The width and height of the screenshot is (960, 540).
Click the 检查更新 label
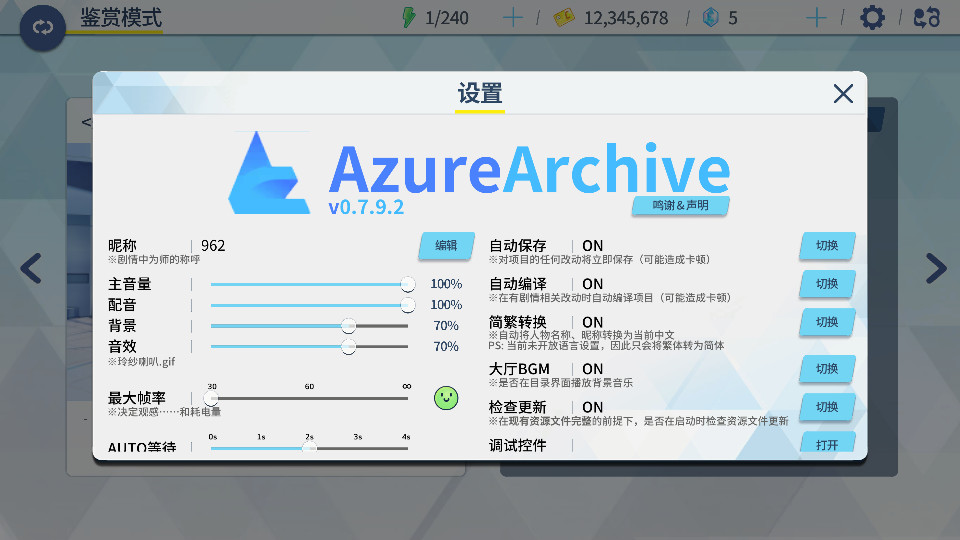pos(517,407)
